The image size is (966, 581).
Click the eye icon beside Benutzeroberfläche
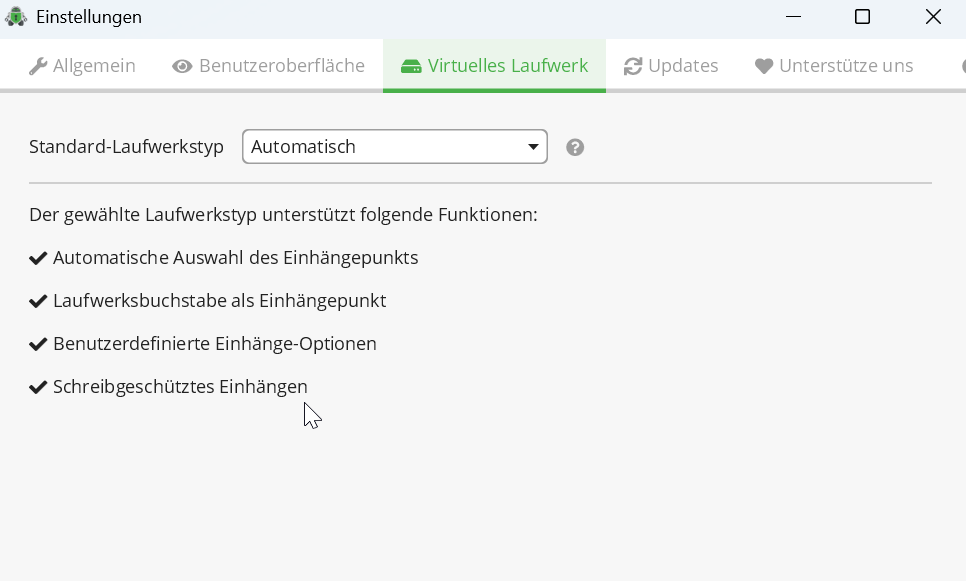coord(182,65)
